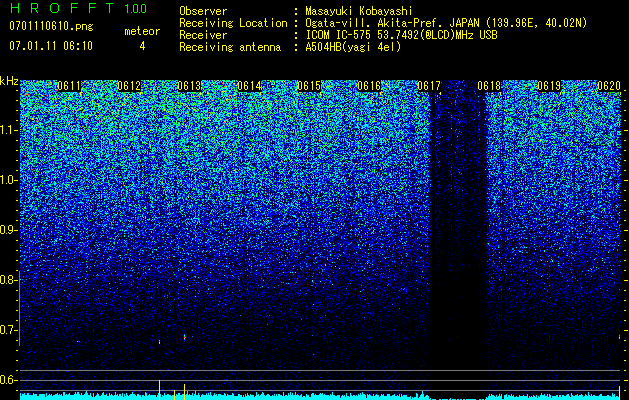The width and height of the screenshot is (629, 400).
Task: Click the cyan signal level strip at the bottom
Action: point(320,396)
